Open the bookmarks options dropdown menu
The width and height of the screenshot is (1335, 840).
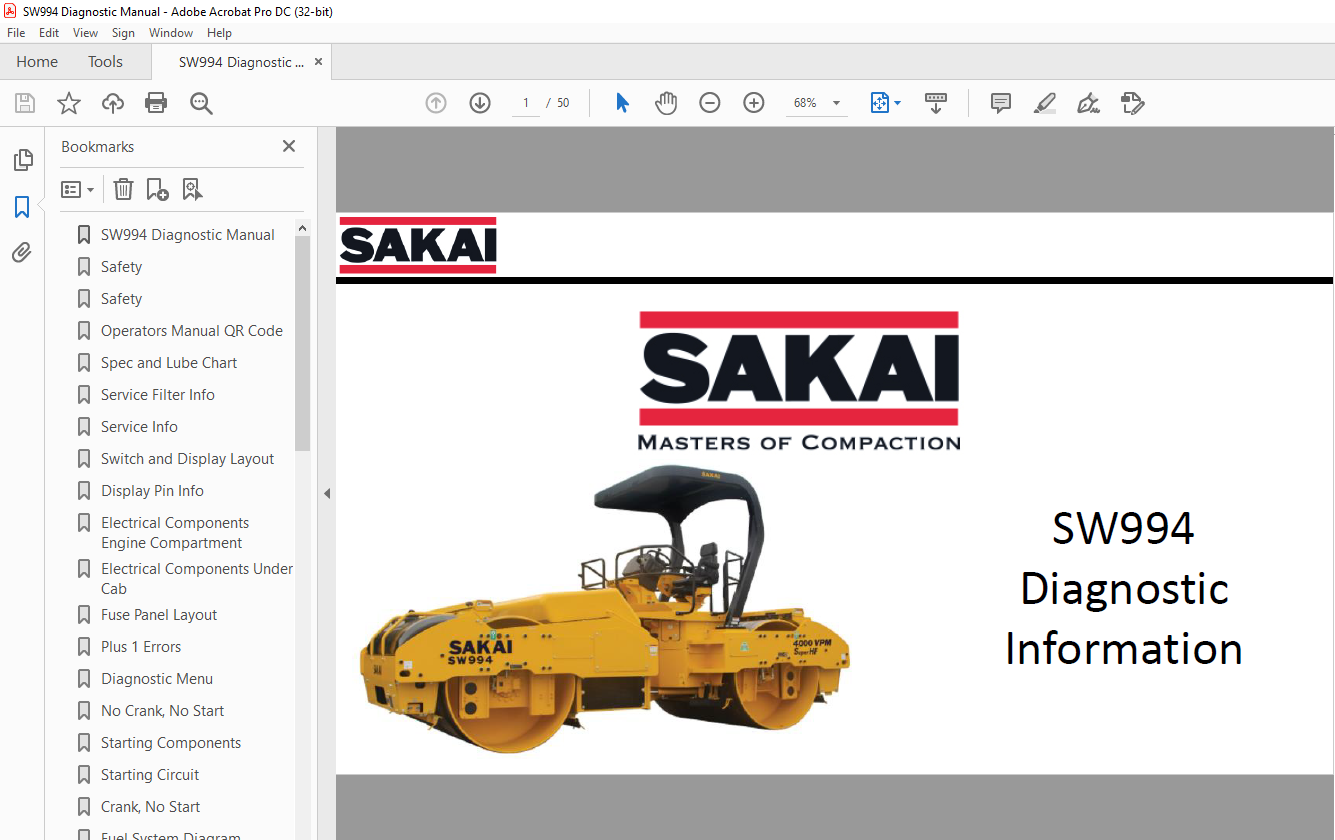tap(78, 189)
